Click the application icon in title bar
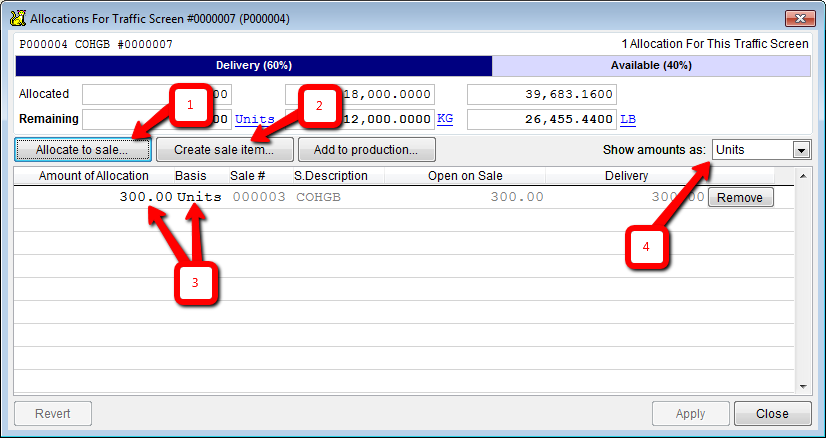 click(x=18, y=18)
